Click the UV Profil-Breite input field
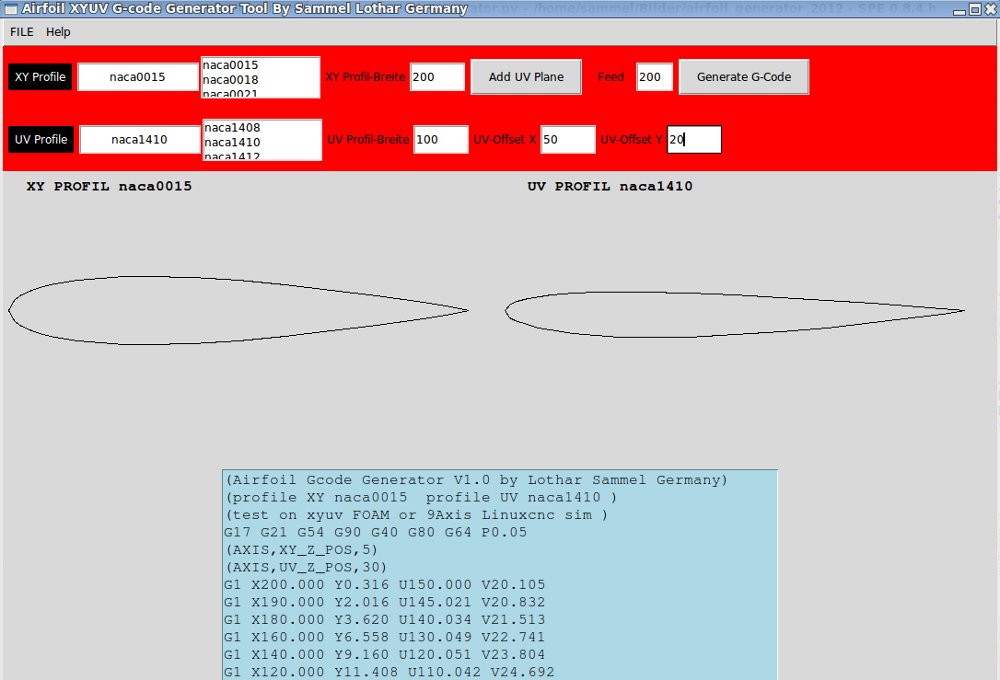Viewport: 1000px width, 680px height. click(440, 139)
